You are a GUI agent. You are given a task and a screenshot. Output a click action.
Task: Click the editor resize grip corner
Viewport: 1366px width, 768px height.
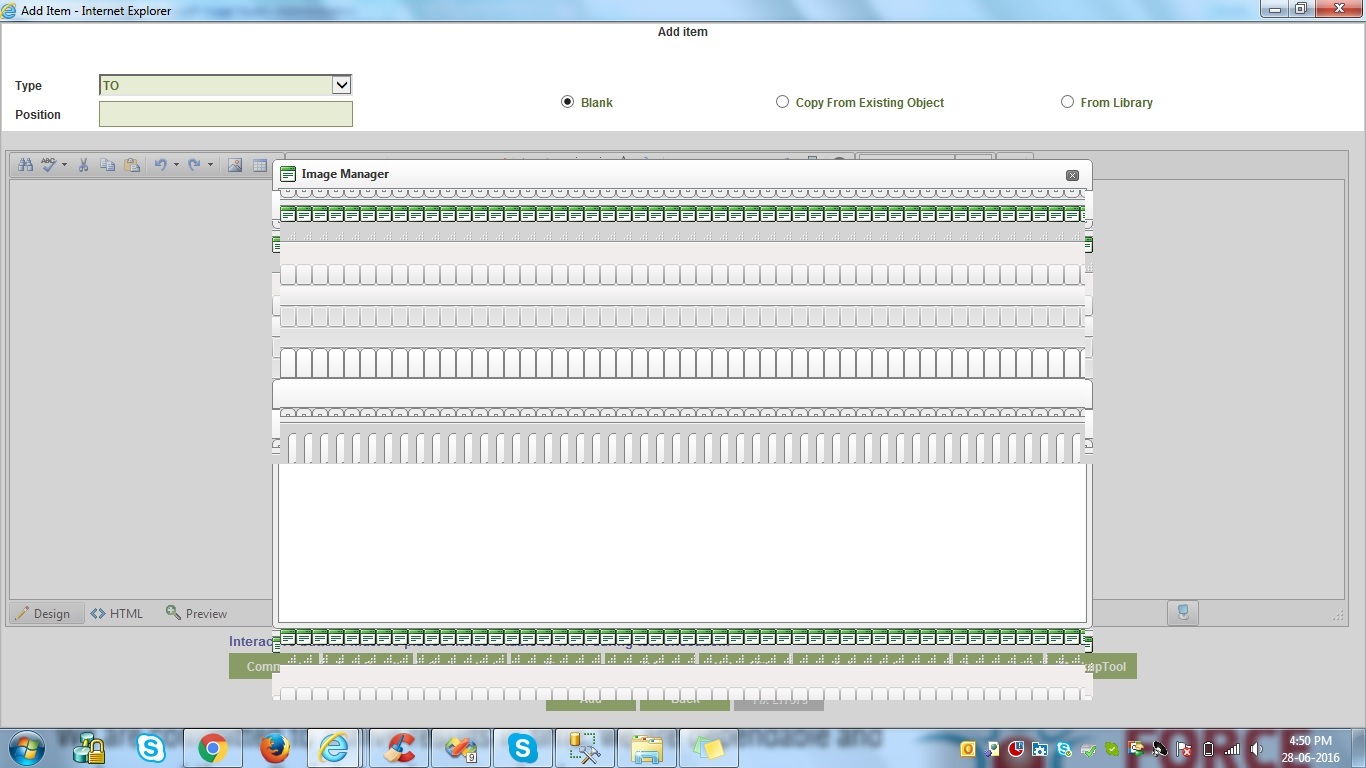pos(1338,616)
